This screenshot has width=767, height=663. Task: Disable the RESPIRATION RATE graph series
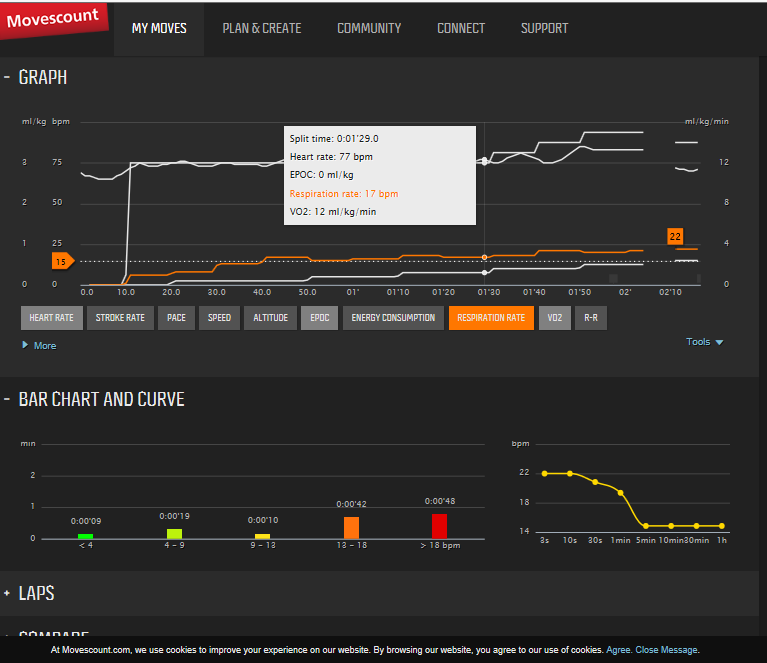[x=491, y=318]
